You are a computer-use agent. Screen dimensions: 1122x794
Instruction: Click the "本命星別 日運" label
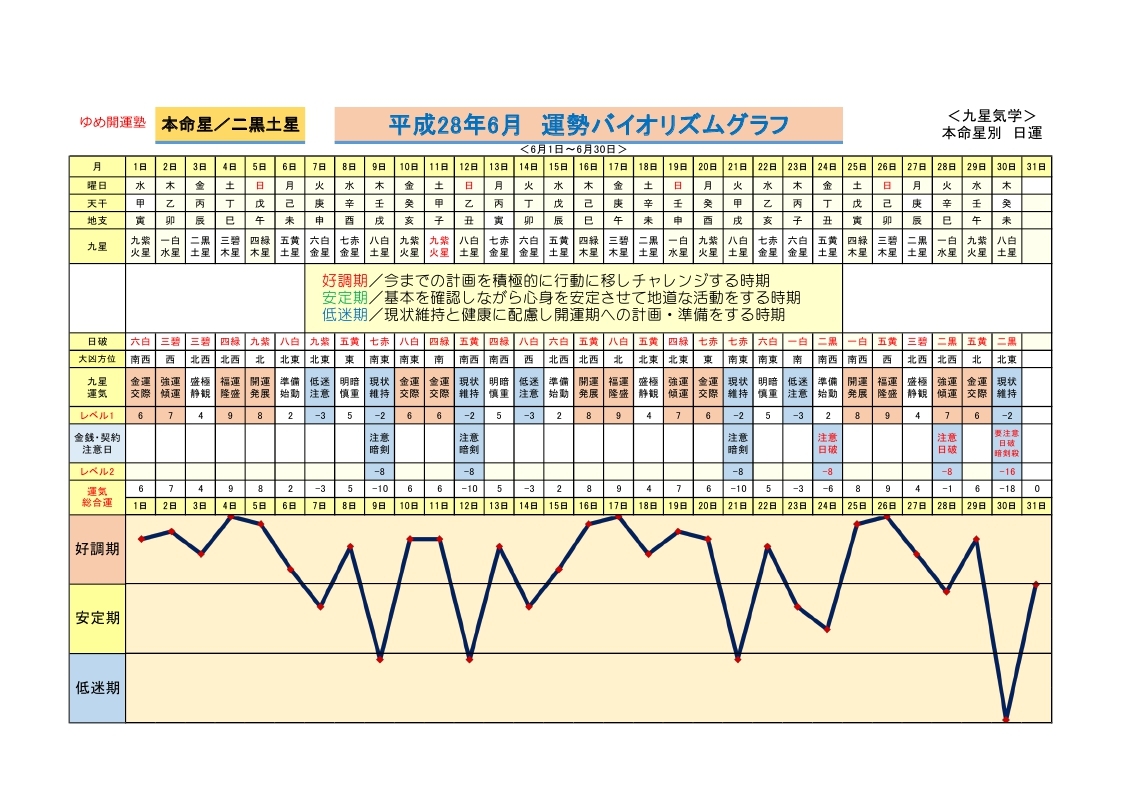click(x=991, y=132)
